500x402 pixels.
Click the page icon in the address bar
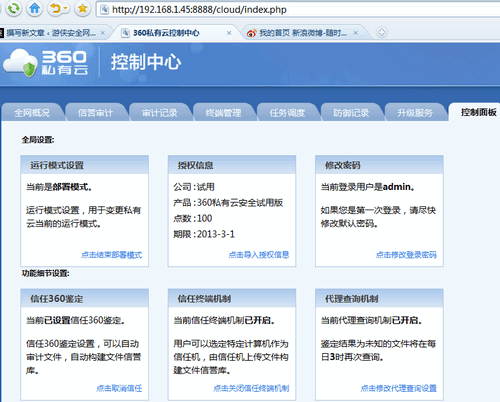(104, 9)
